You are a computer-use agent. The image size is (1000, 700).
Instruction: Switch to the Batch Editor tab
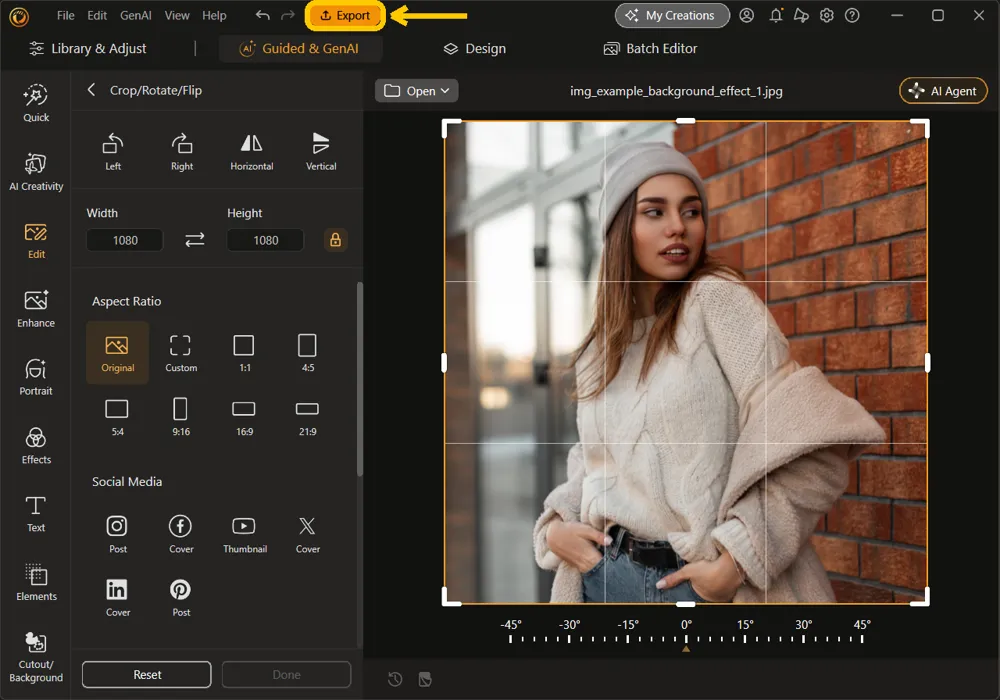(x=651, y=48)
